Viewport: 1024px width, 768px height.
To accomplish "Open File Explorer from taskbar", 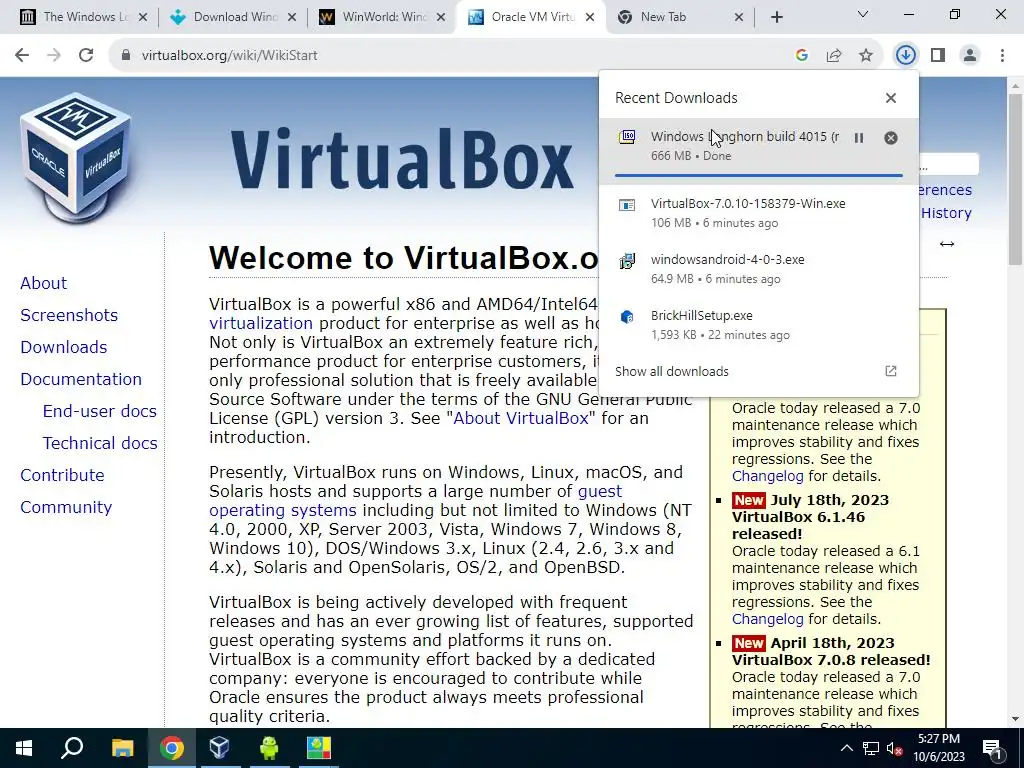I will (x=122, y=748).
